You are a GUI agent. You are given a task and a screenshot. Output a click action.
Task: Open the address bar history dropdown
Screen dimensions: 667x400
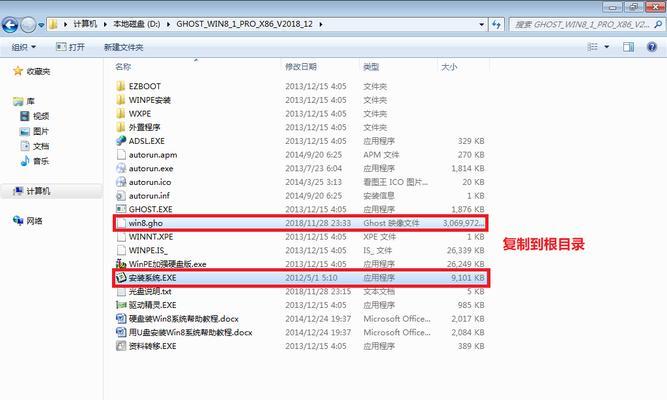[x=482, y=25]
